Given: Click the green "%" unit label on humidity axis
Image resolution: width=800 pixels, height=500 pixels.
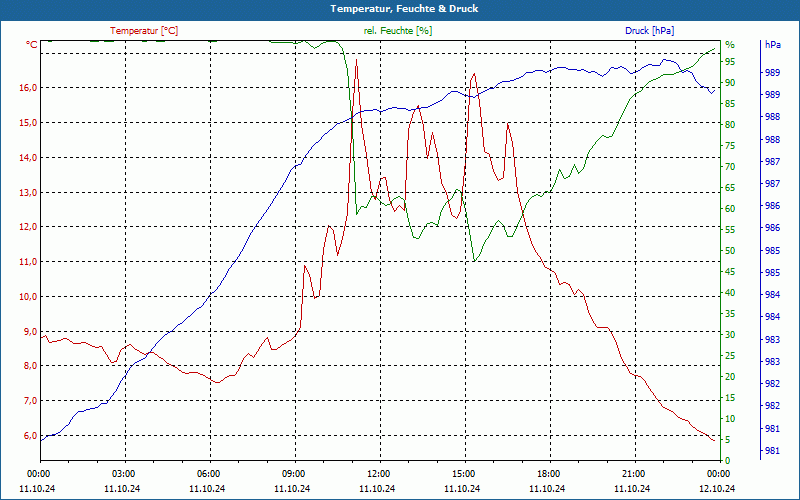Looking at the screenshot, I should [x=730, y=45].
